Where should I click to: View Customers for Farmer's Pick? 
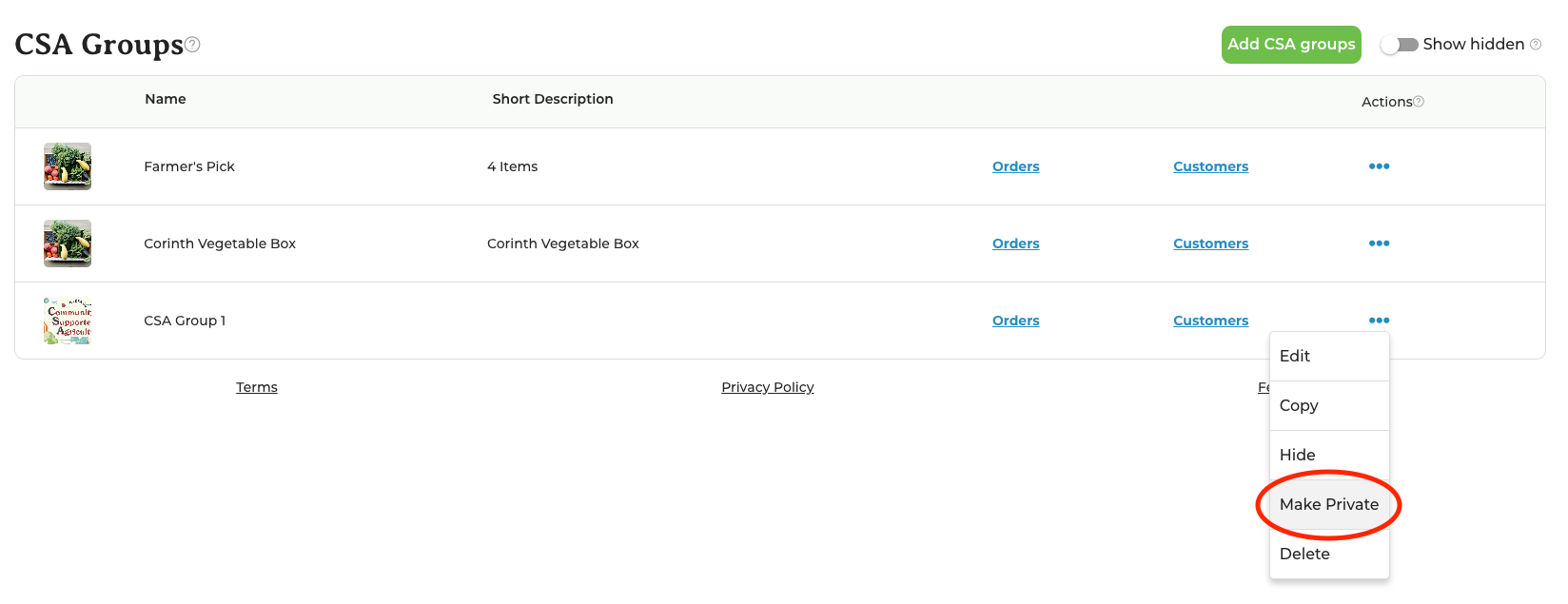(1210, 166)
